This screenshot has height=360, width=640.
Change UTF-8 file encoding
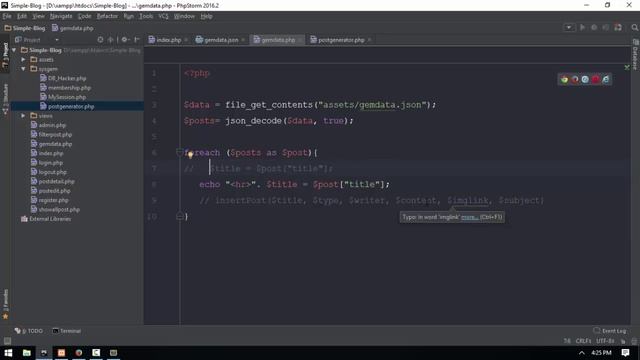point(604,340)
